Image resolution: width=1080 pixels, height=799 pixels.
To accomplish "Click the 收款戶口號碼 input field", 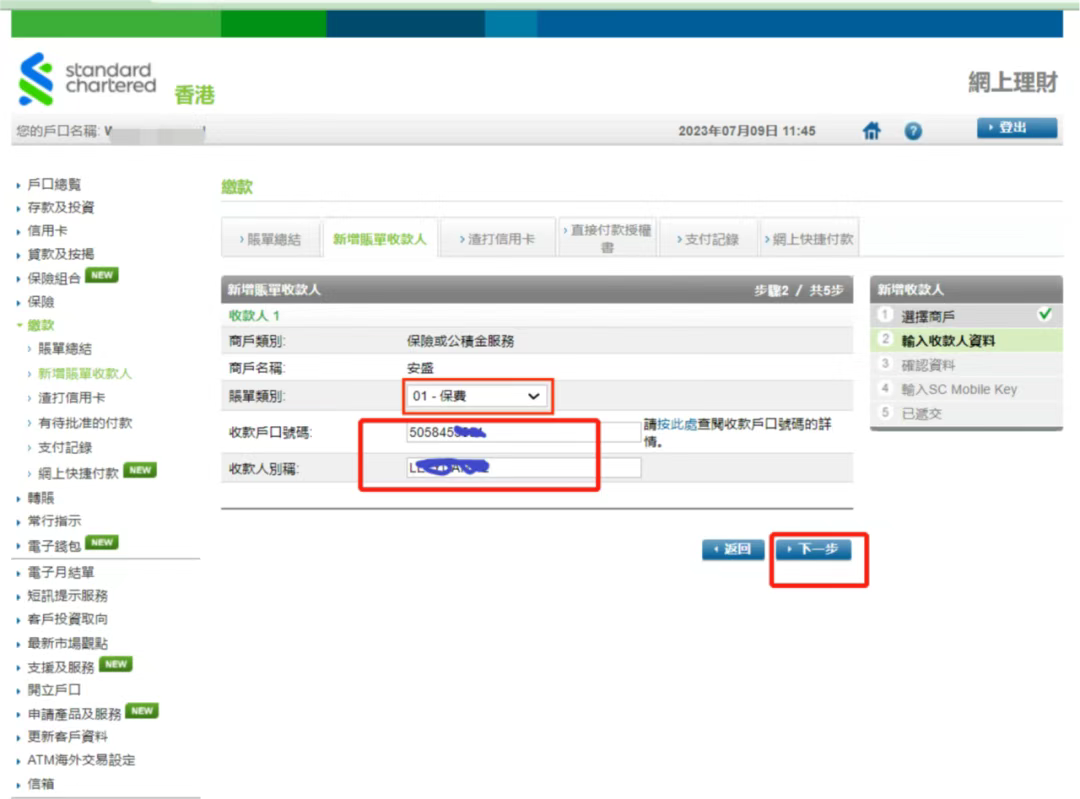I will (523, 432).
